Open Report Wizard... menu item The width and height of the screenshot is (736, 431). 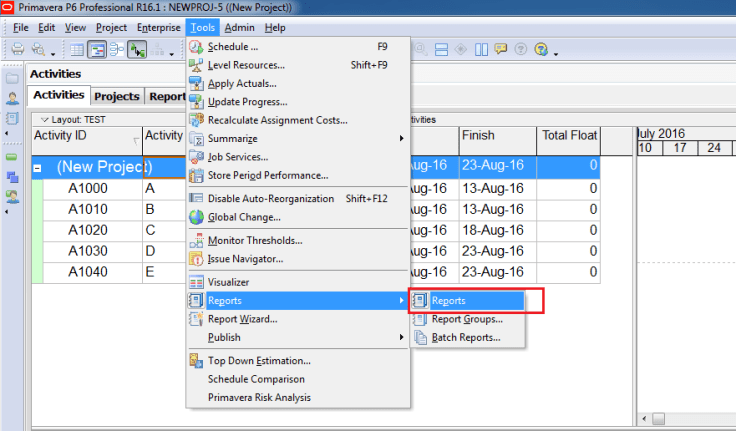(298, 319)
